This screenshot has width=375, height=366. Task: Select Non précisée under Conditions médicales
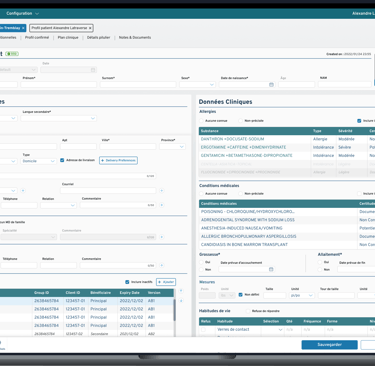click(240, 193)
